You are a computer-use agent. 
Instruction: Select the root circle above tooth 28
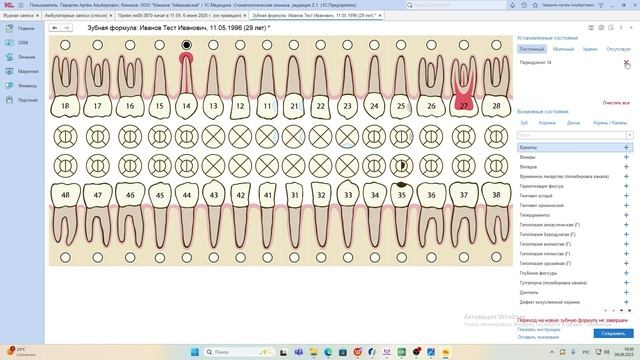[496, 45]
